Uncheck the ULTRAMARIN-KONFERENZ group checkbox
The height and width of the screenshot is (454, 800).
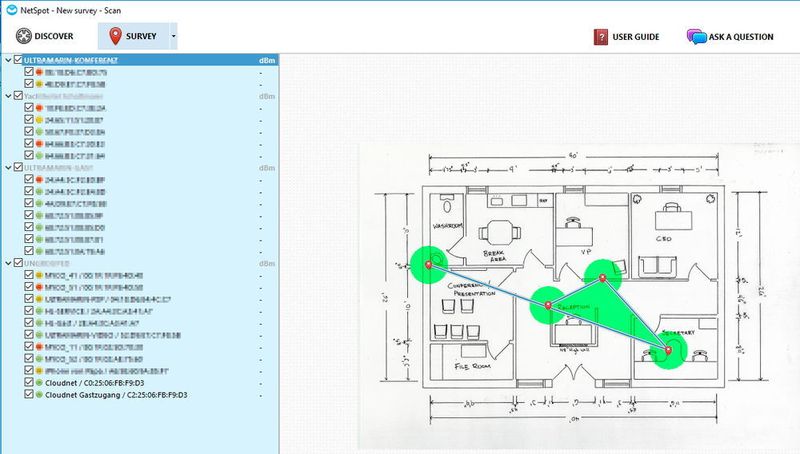[x=18, y=60]
